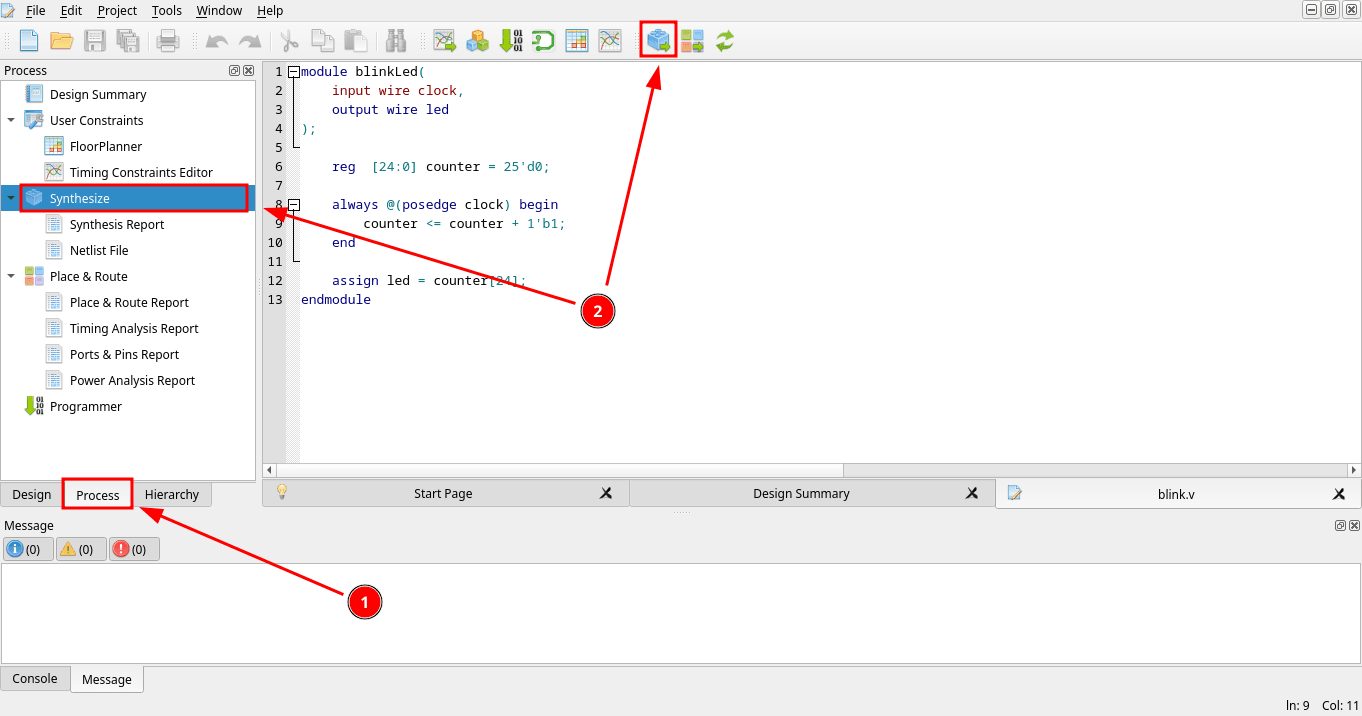The height and width of the screenshot is (716, 1362).
Task: Switch to the Console tab
Action: [x=35, y=678]
